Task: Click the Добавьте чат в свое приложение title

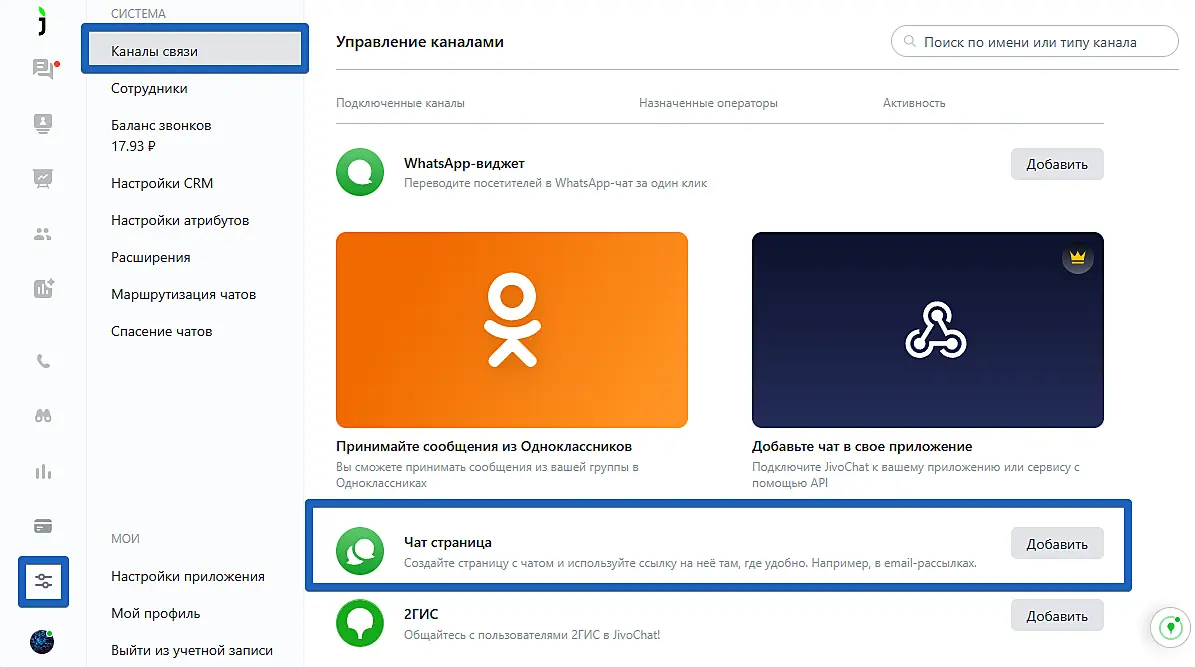Action: pos(862,447)
